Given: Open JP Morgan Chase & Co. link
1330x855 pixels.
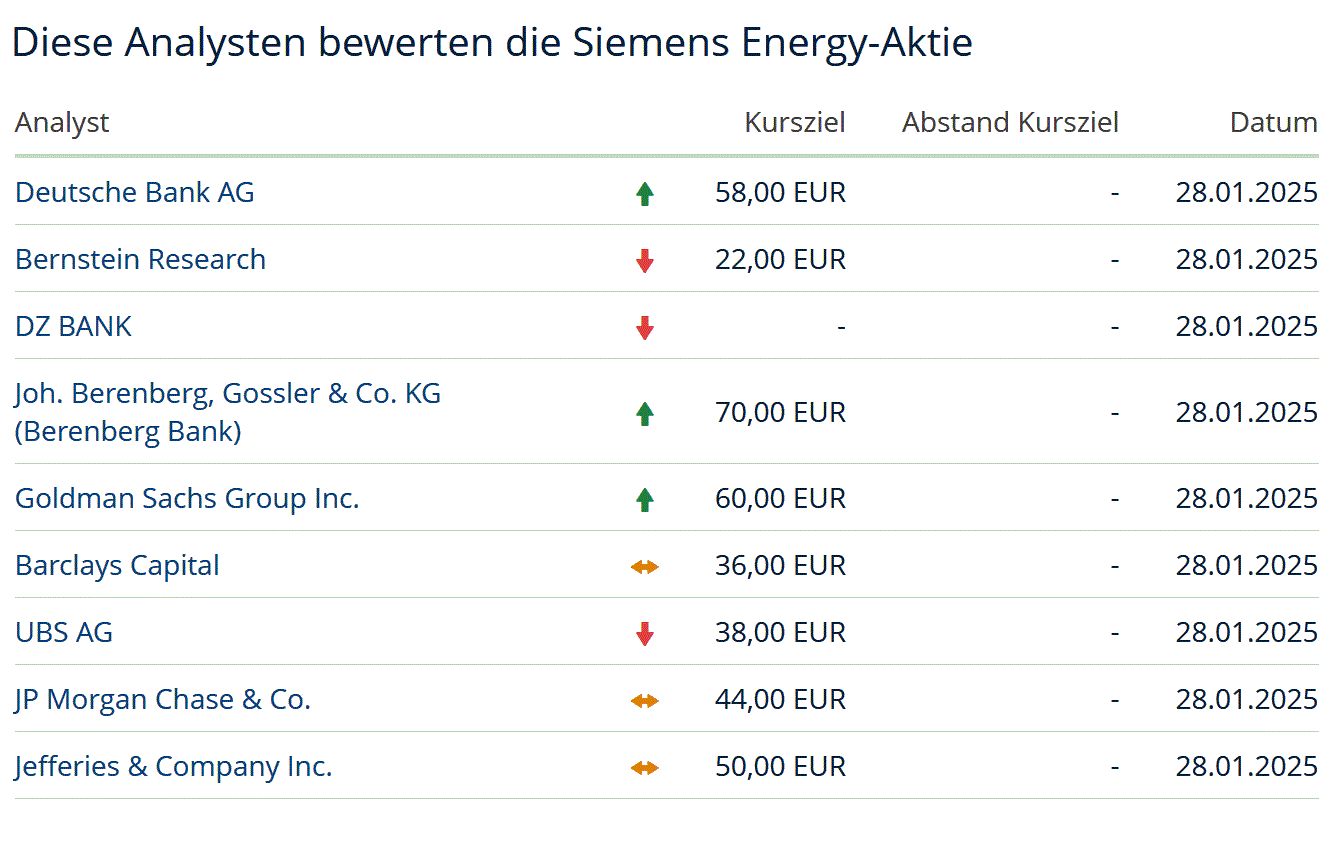Looking at the screenshot, I should coord(163,699).
